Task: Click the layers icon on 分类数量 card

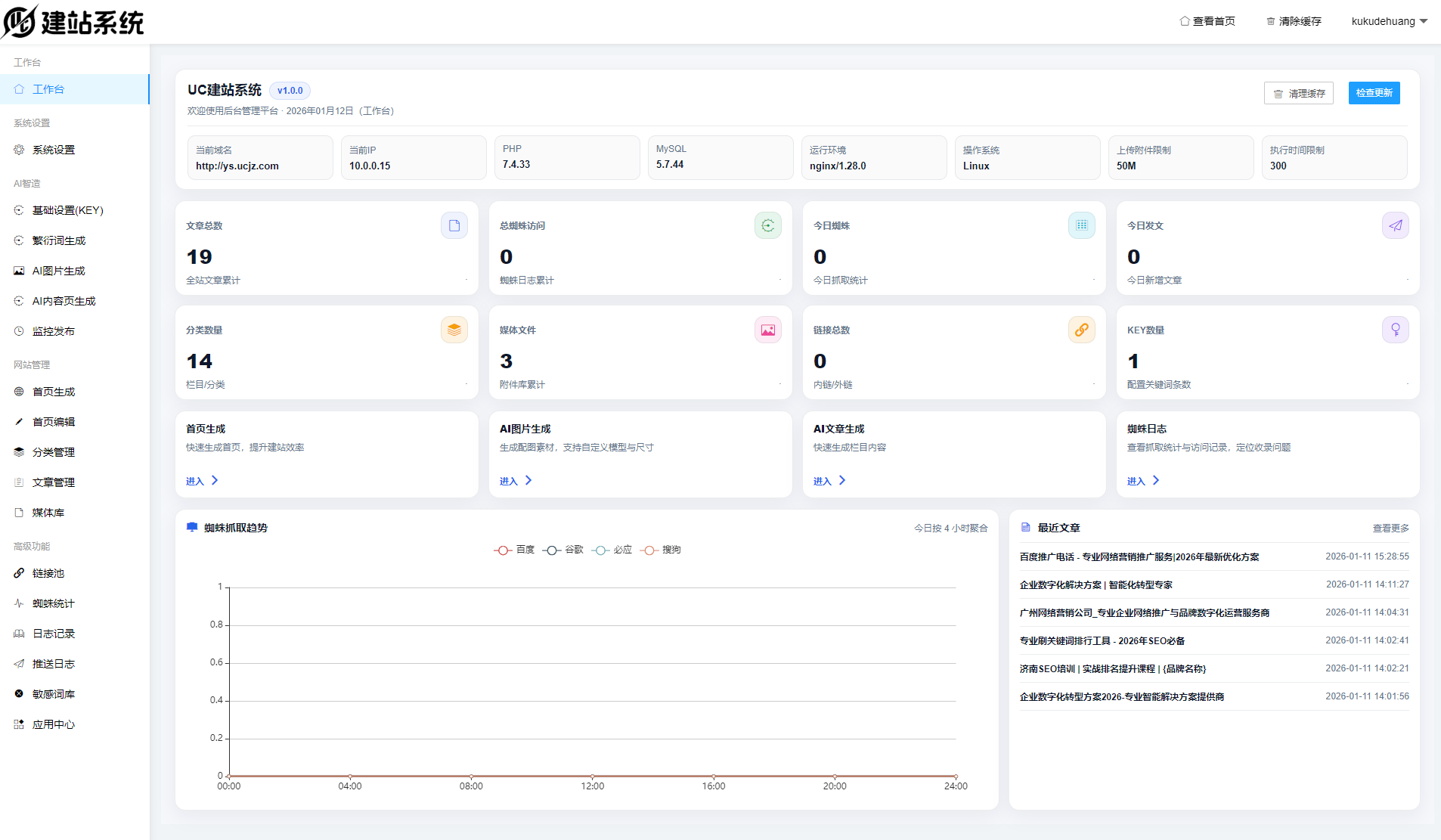Action: pyautogui.click(x=454, y=330)
